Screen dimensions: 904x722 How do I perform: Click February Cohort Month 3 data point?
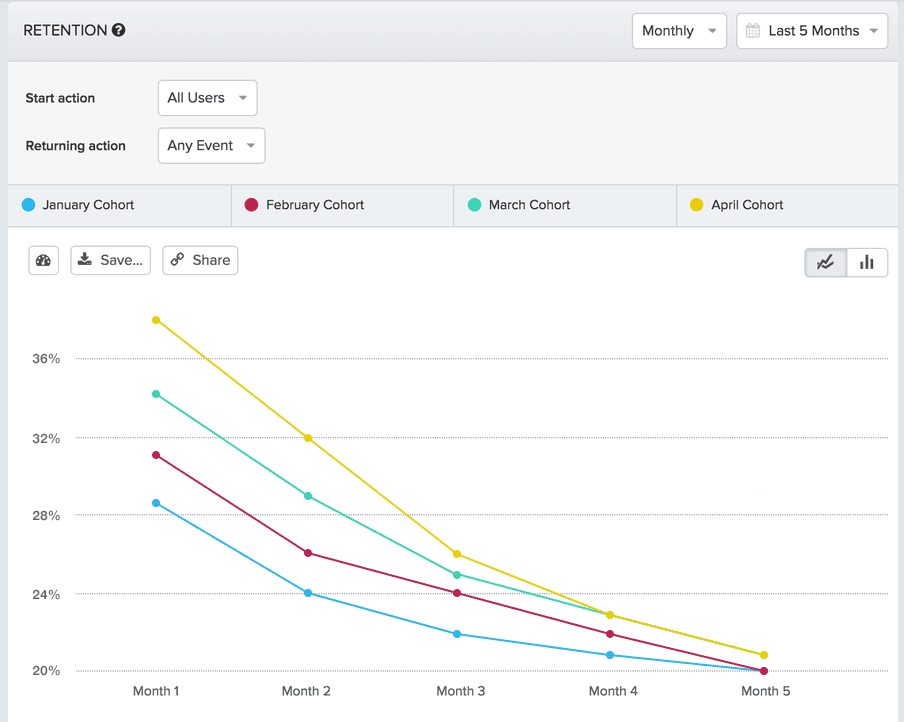click(x=457, y=593)
